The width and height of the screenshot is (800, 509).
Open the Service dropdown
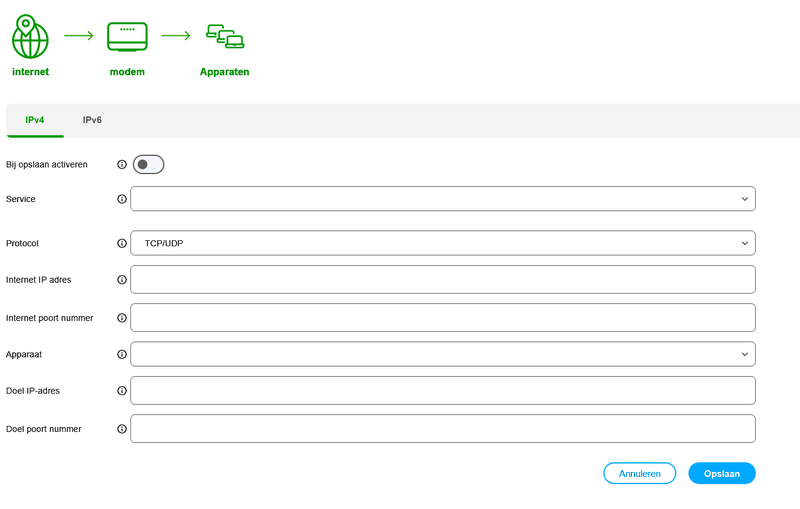(x=442, y=199)
